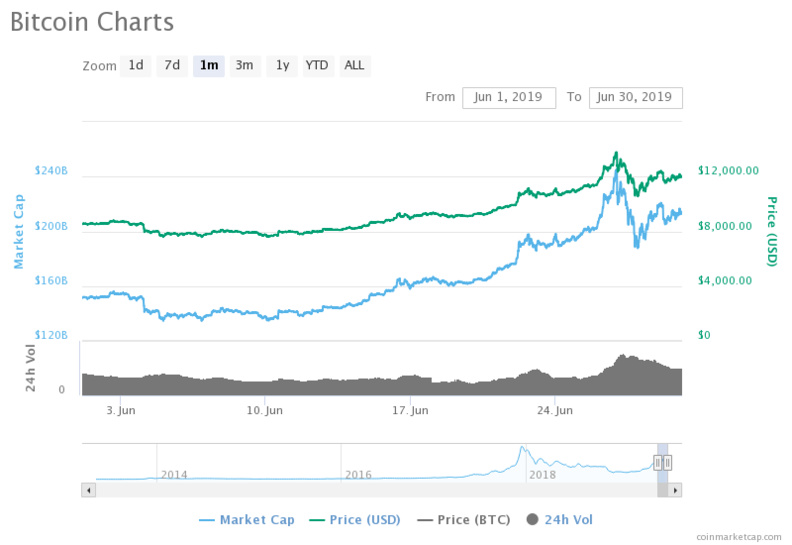This screenshot has width=792, height=545.
Task: Select the 1m zoom button
Action: pyautogui.click(x=208, y=66)
